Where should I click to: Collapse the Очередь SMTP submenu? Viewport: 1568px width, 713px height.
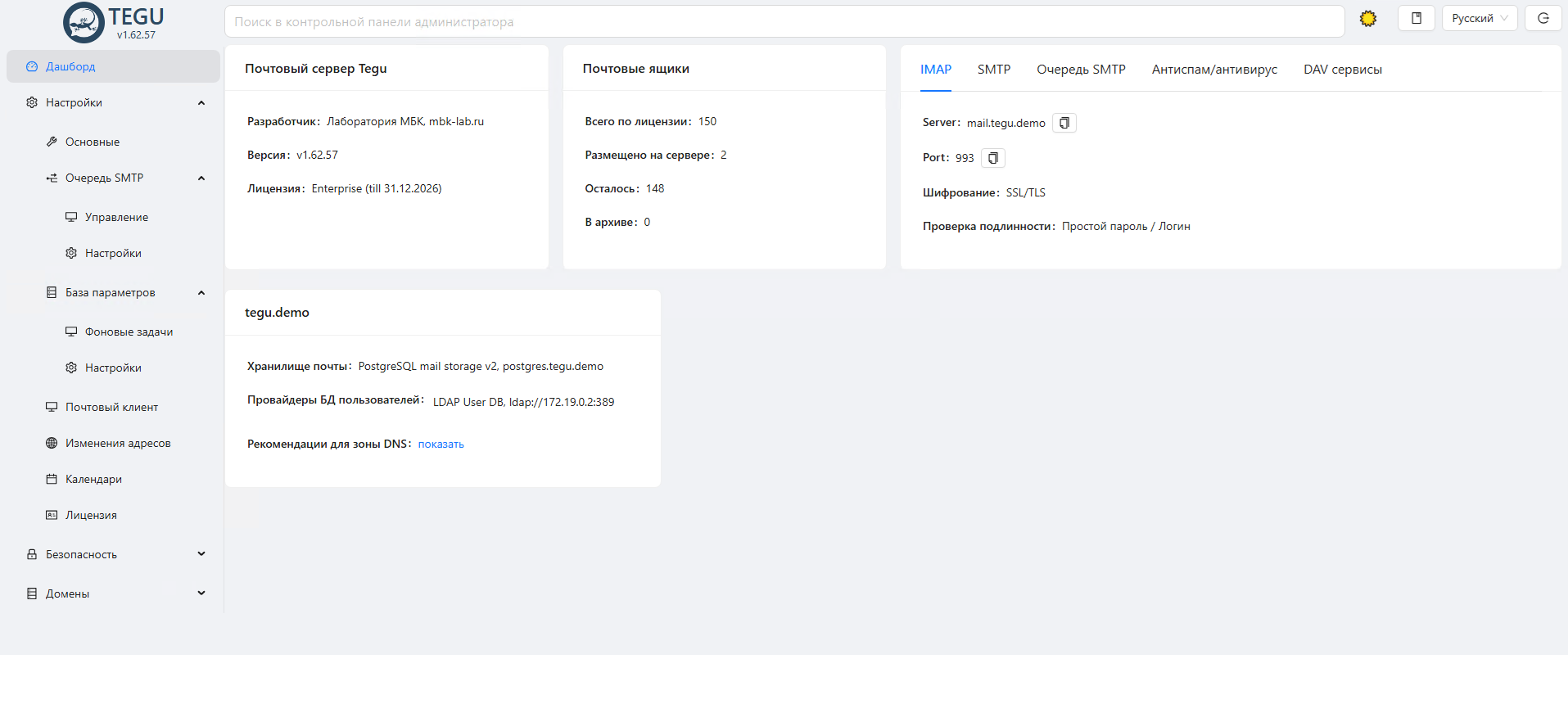(201, 178)
